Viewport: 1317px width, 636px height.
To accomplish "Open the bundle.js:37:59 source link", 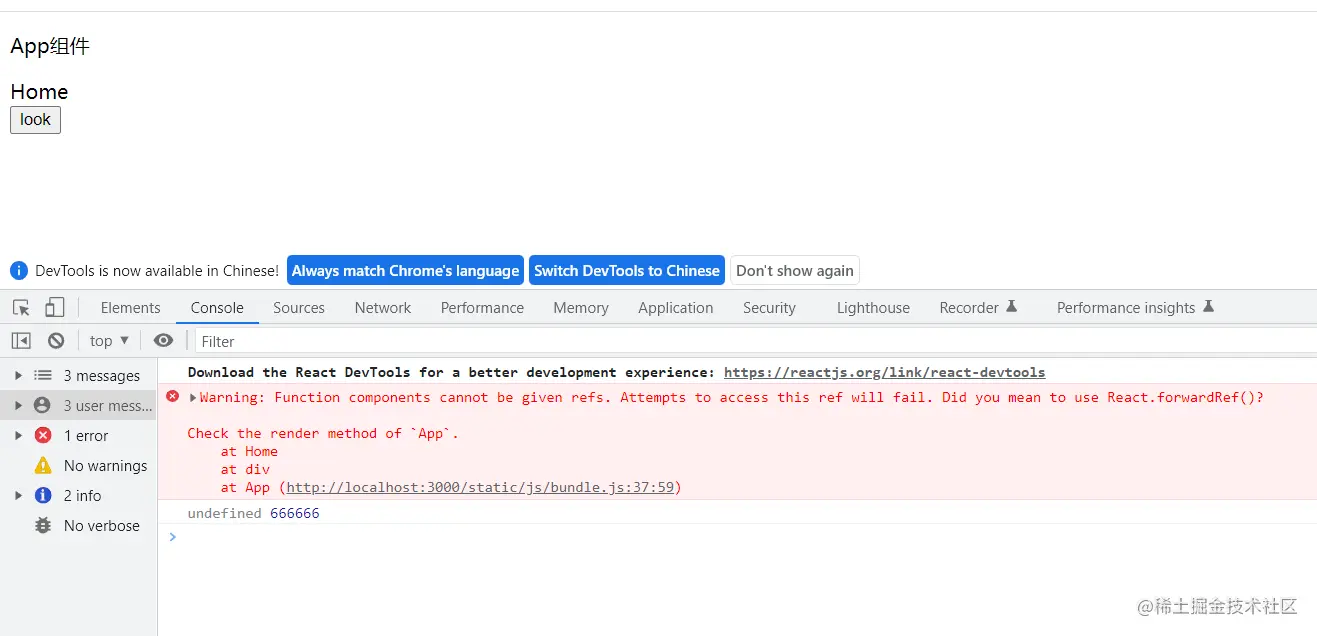I will click(x=480, y=488).
